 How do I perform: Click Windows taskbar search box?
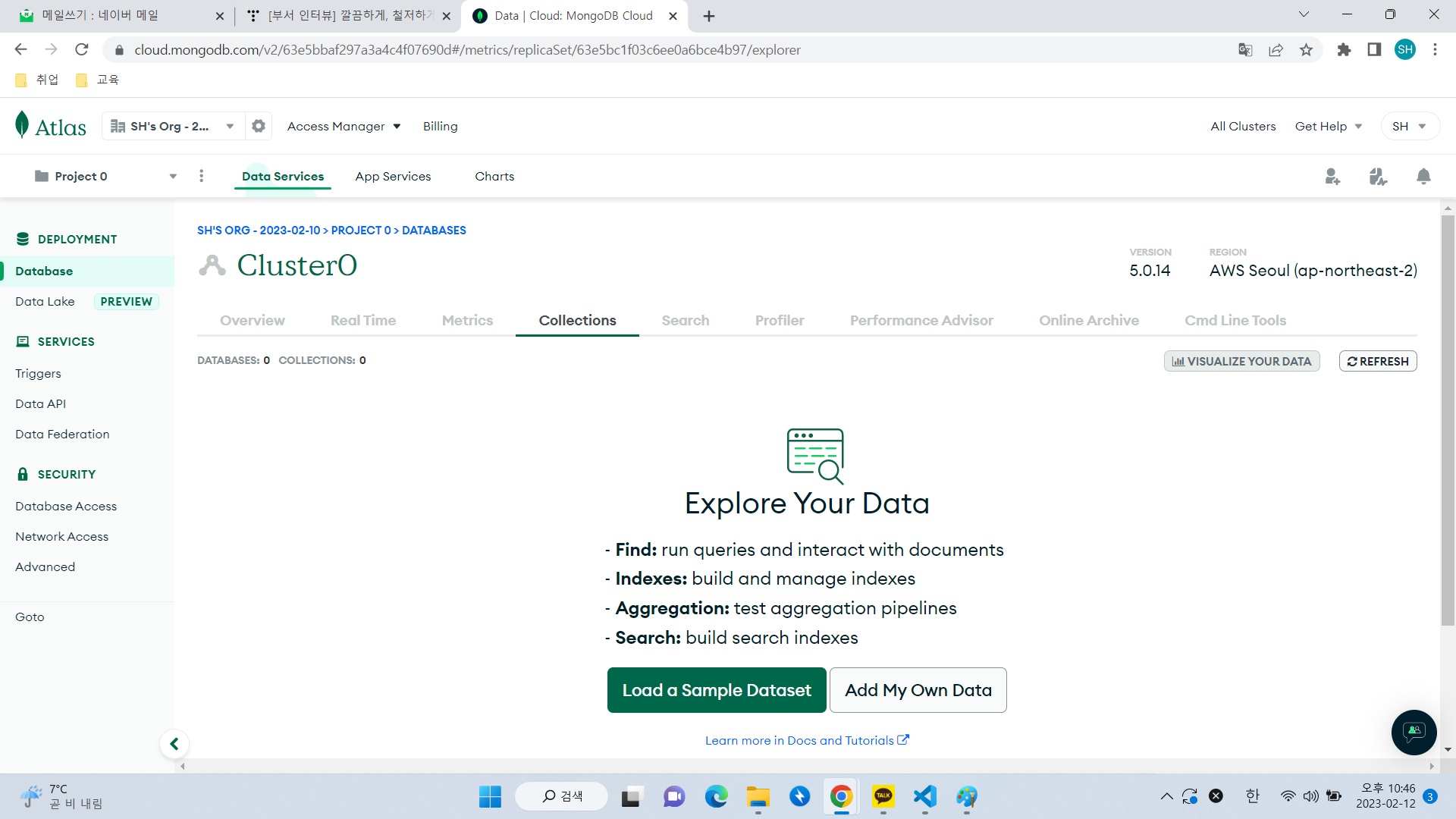coord(562,796)
